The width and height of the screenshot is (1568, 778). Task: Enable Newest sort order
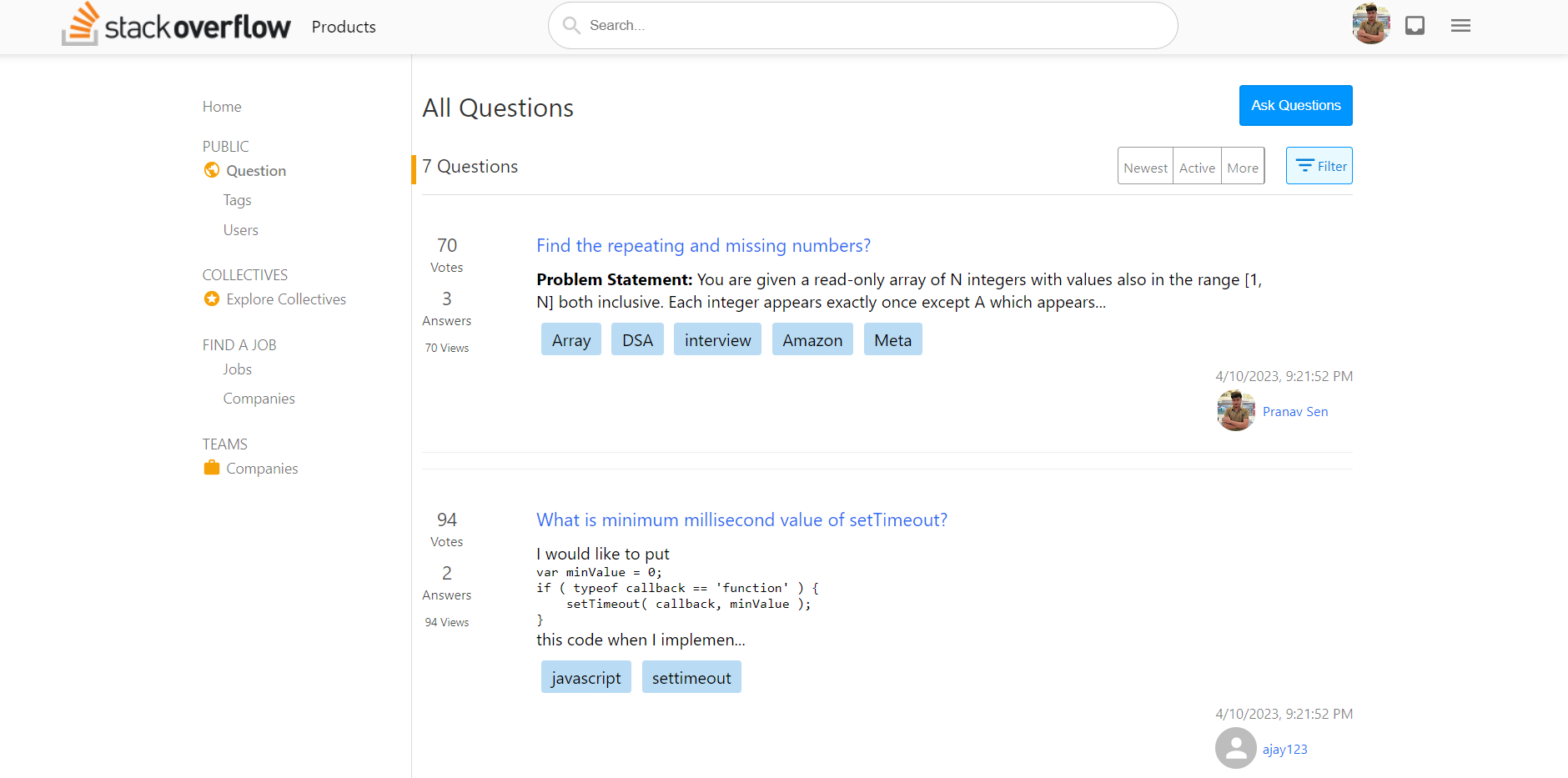tap(1145, 166)
